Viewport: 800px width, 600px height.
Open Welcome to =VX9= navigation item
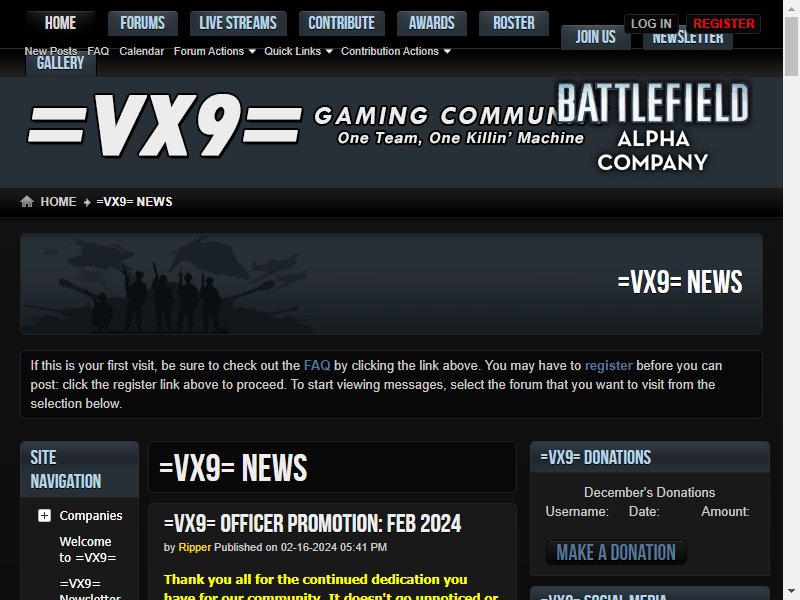[88, 549]
